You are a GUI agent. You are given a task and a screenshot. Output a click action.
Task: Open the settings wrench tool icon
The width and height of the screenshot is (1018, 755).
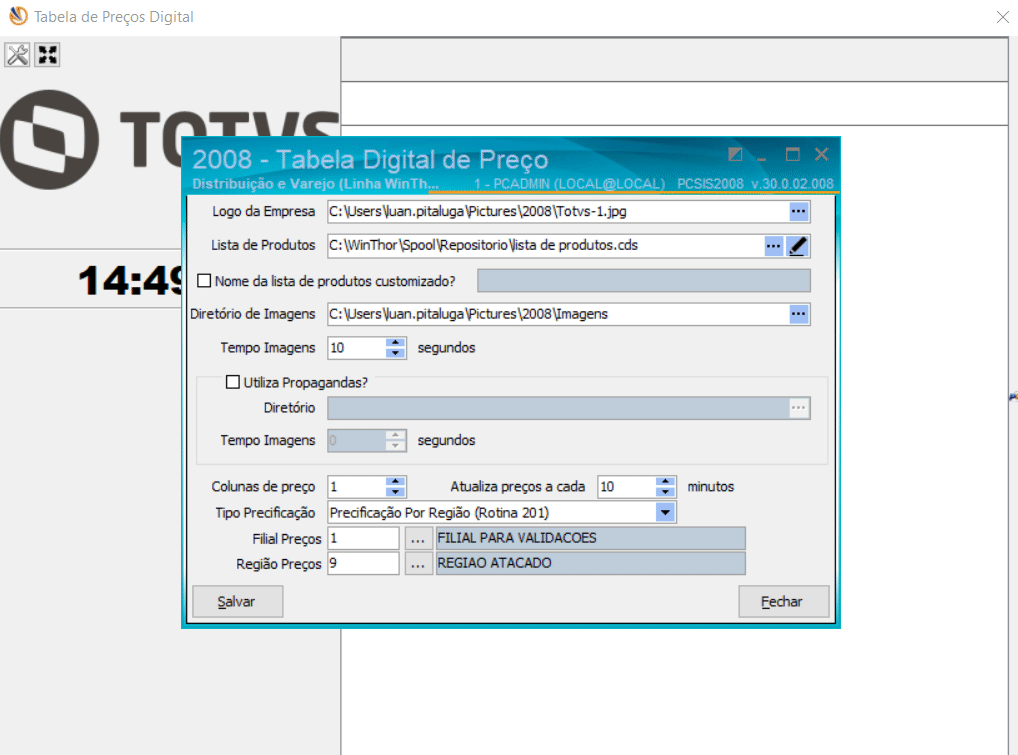18,55
